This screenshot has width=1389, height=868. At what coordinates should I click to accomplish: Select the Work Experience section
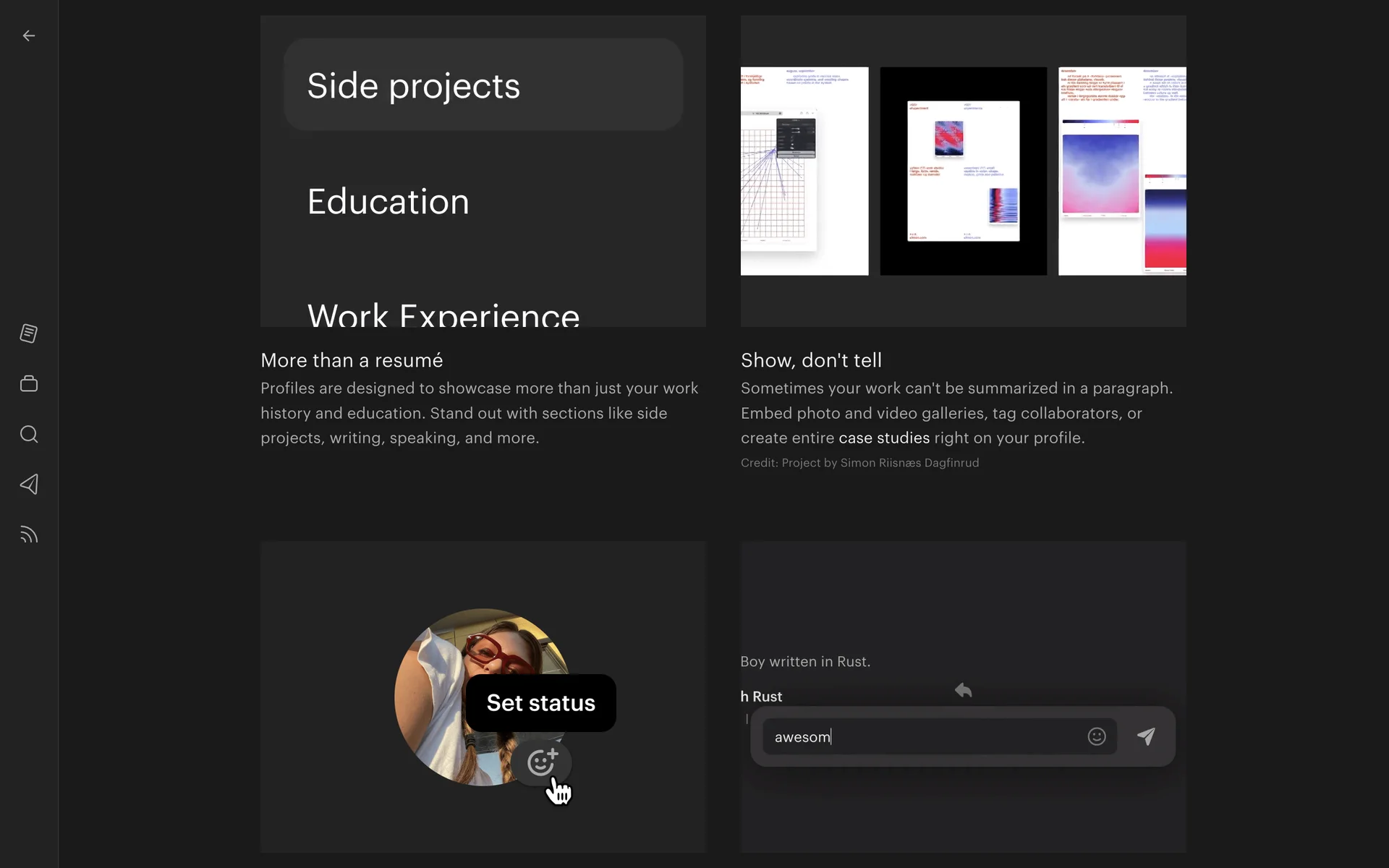pyautogui.click(x=443, y=315)
